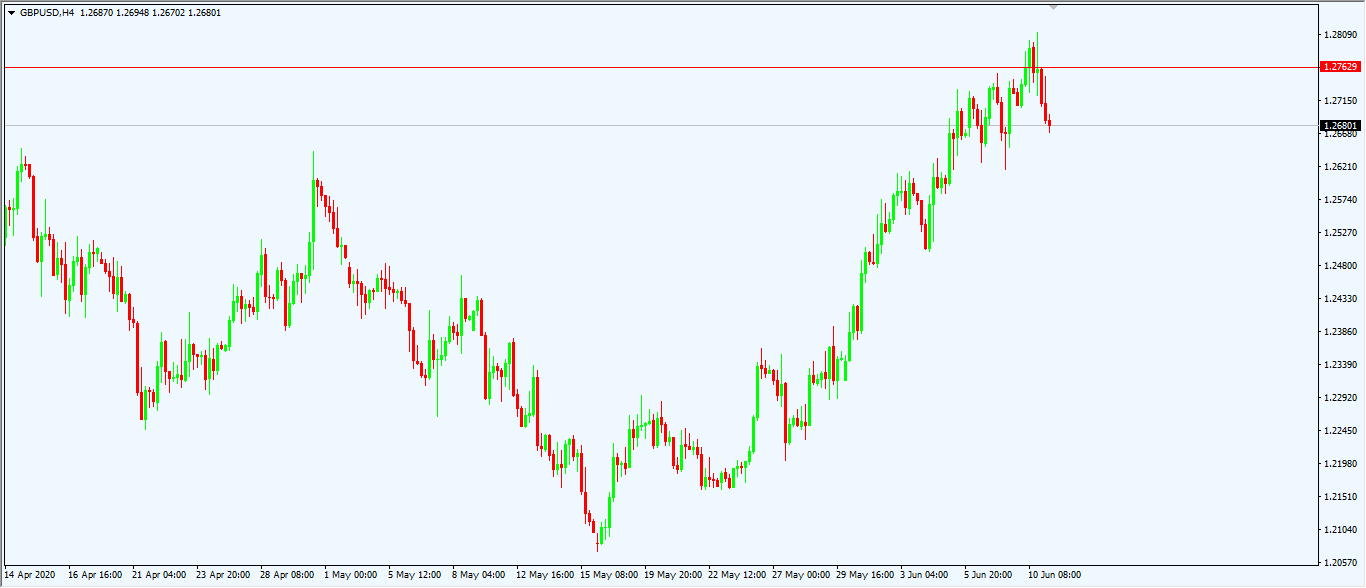Click the 1 May 00:00 time label

coord(350,575)
